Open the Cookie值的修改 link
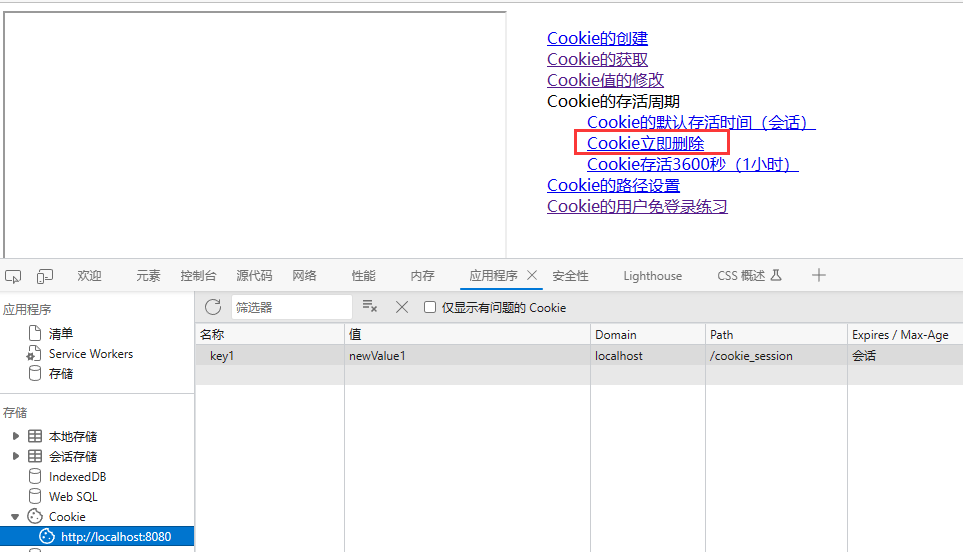This screenshot has height=552, width=963. point(605,80)
